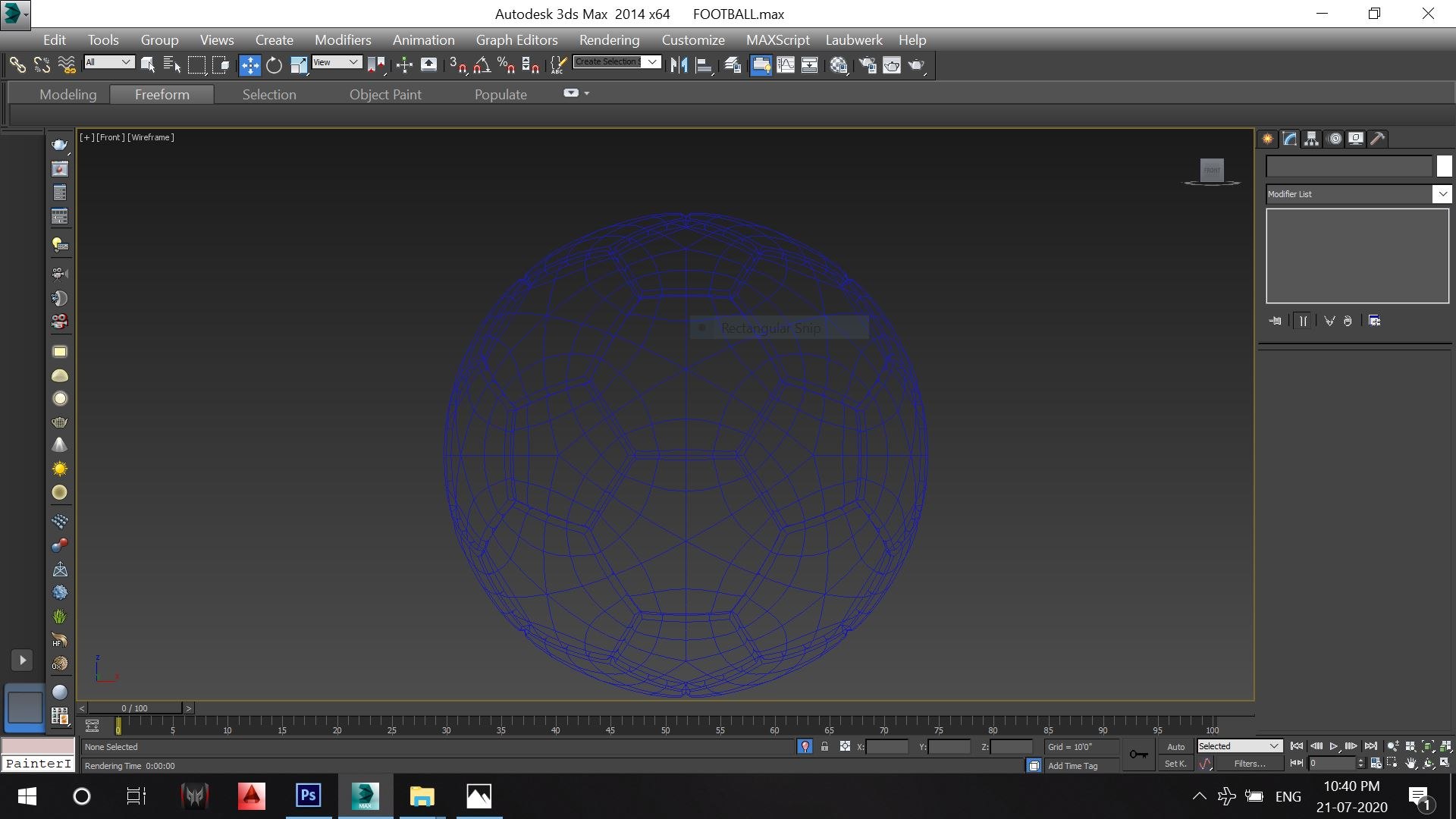Click the Play Animation button
This screenshot has height=819, width=1456.
coord(1334,747)
